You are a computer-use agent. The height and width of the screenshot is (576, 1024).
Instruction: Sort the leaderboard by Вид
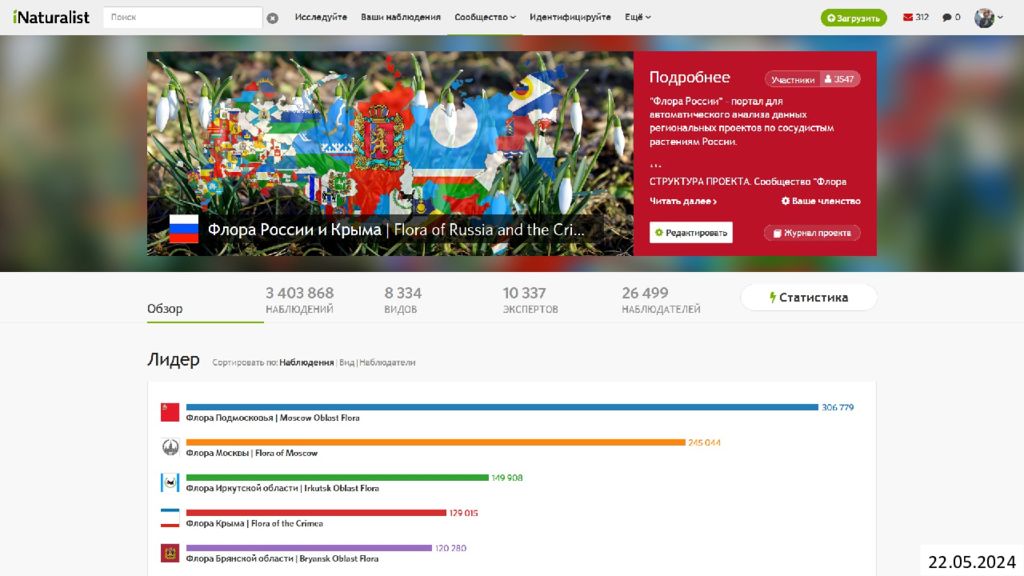point(347,362)
